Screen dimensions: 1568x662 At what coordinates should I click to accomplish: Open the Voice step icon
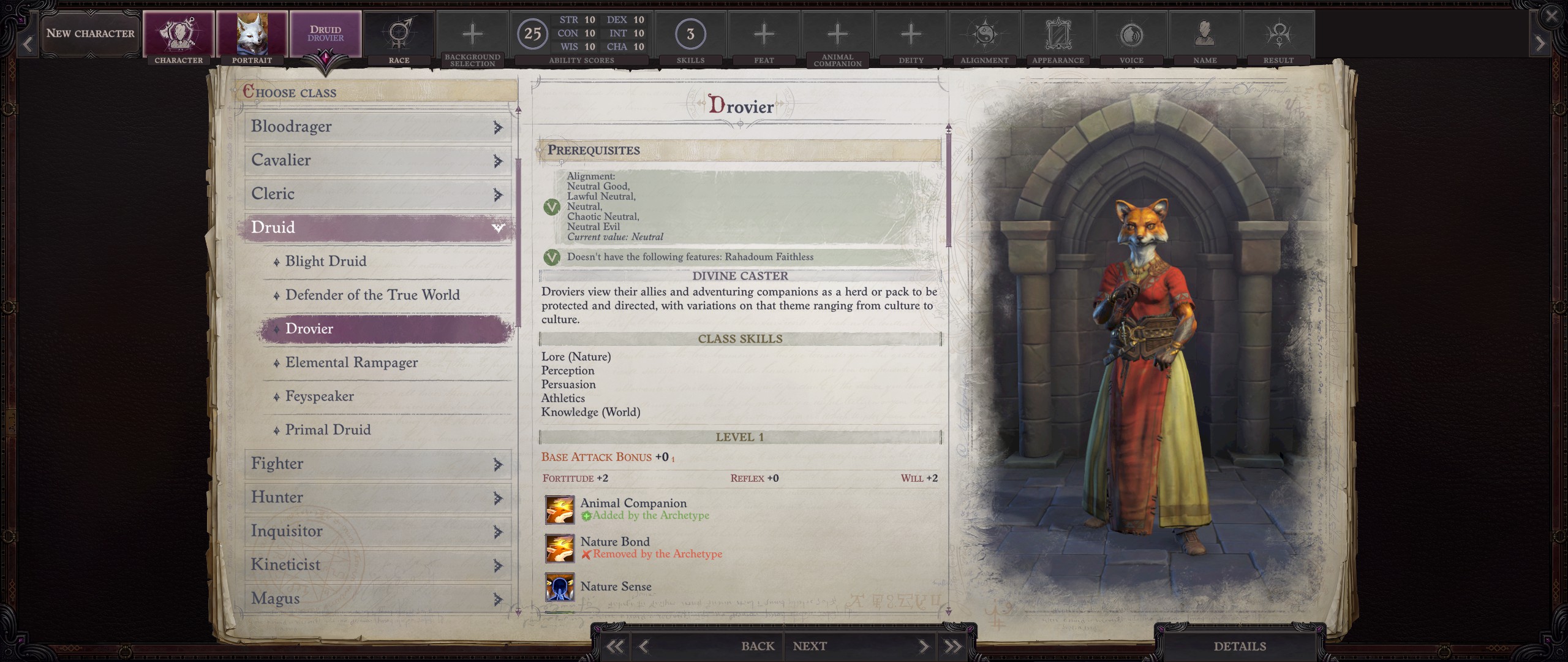click(x=1131, y=34)
